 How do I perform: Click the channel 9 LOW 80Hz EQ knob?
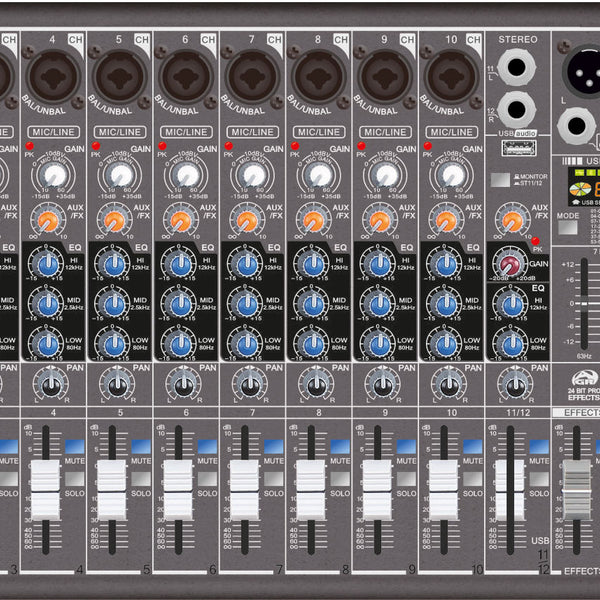pyautogui.click(x=380, y=345)
